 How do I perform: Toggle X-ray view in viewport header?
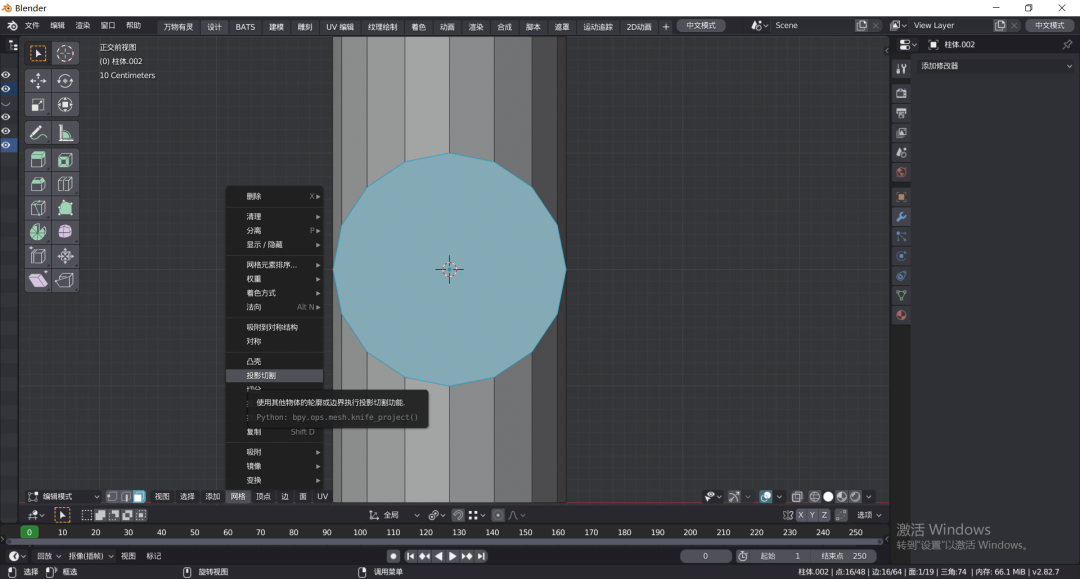point(797,496)
